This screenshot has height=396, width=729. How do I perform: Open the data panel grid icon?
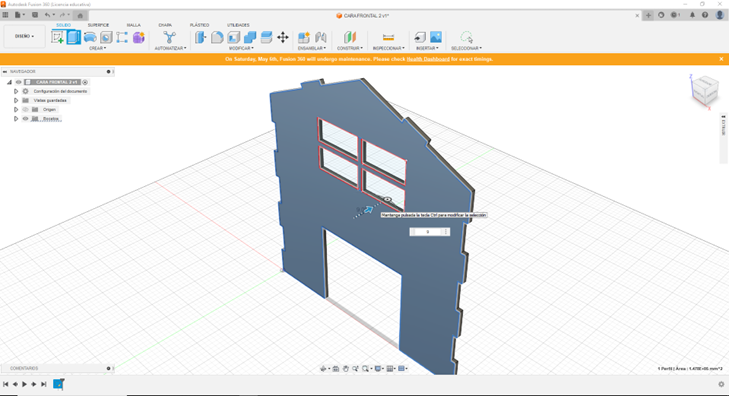tap(6, 15)
